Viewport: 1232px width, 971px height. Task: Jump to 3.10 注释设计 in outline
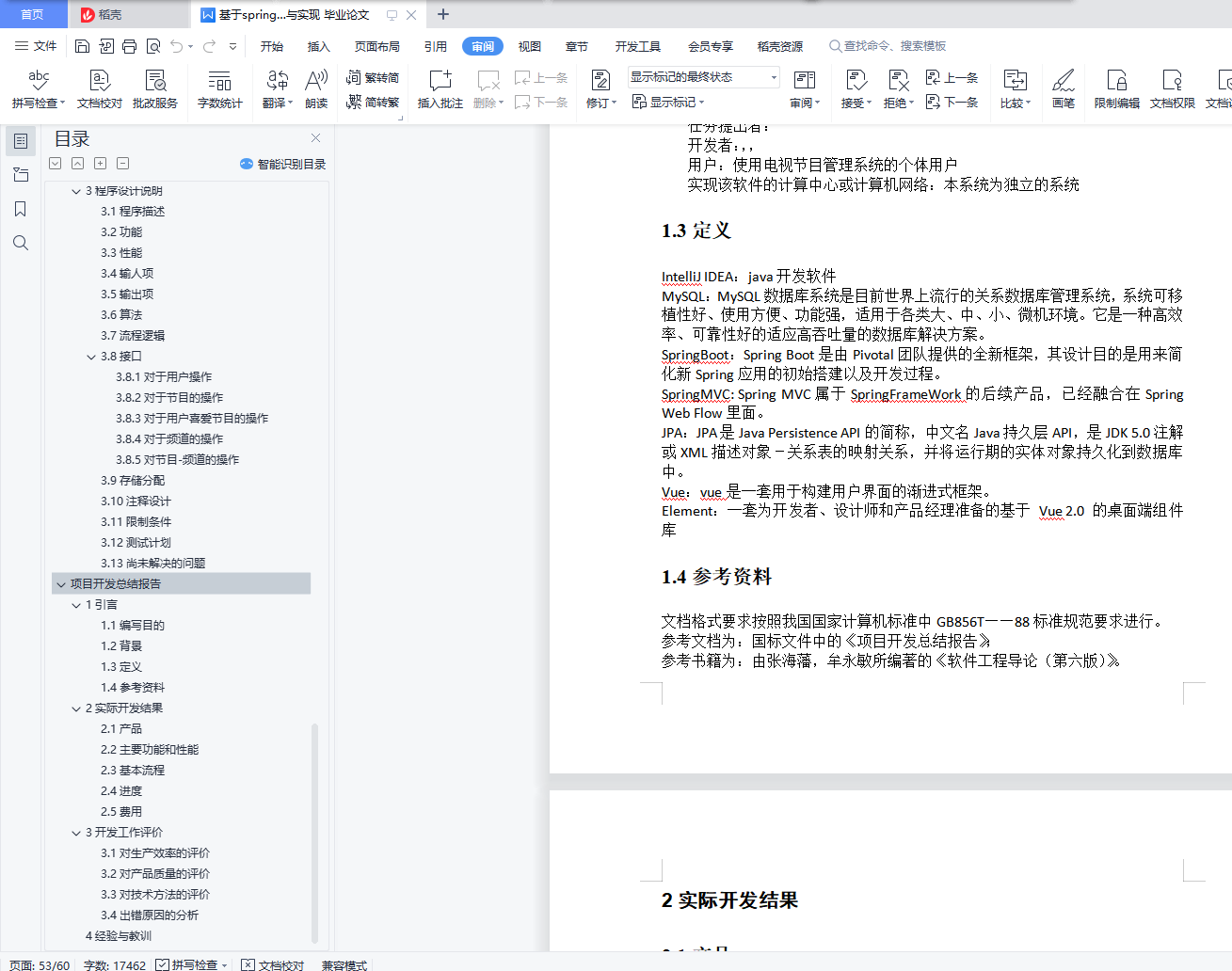pyautogui.click(x=136, y=501)
